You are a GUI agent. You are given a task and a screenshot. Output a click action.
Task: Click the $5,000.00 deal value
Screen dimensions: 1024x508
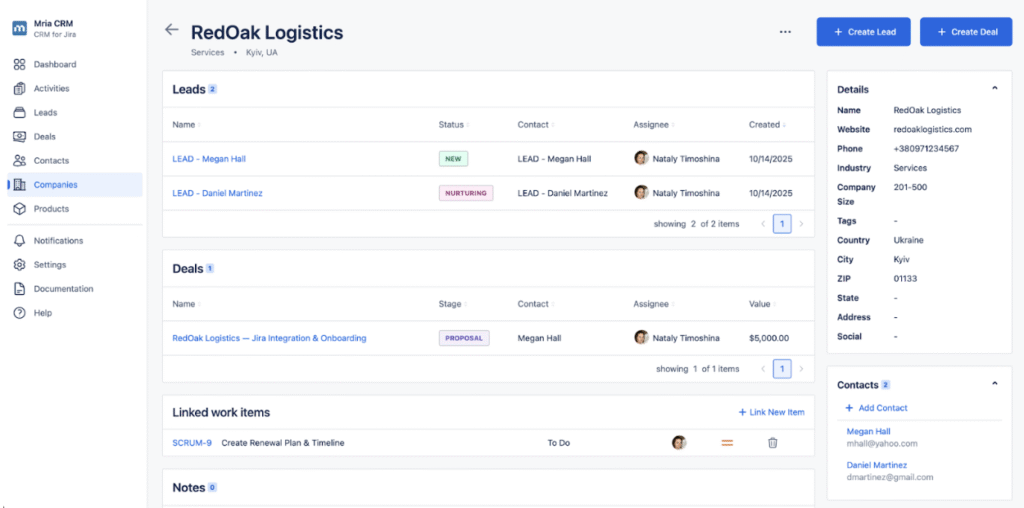point(769,338)
